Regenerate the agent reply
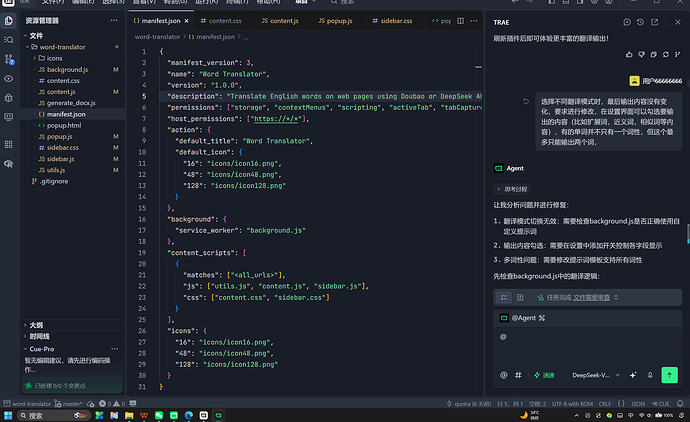This screenshot has width=690, height=422. coord(666,54)
